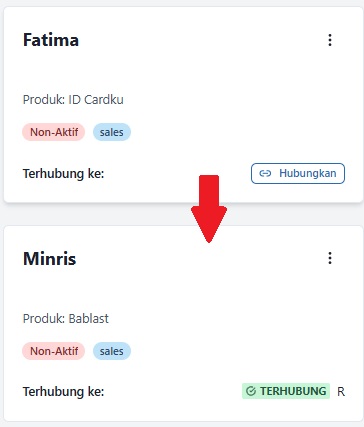Click the Produk: ID Cardku text

tap(73, 100)
